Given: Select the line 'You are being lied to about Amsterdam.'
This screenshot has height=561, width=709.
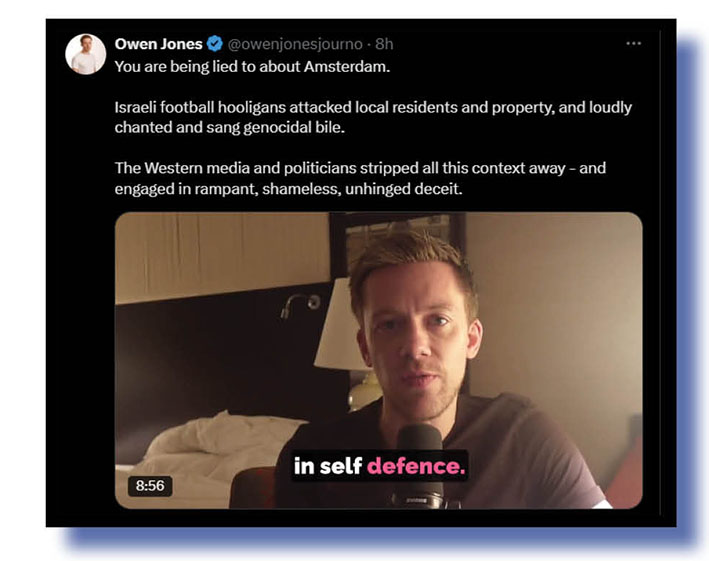Looking at the screenshot, I should pos(252,67).
